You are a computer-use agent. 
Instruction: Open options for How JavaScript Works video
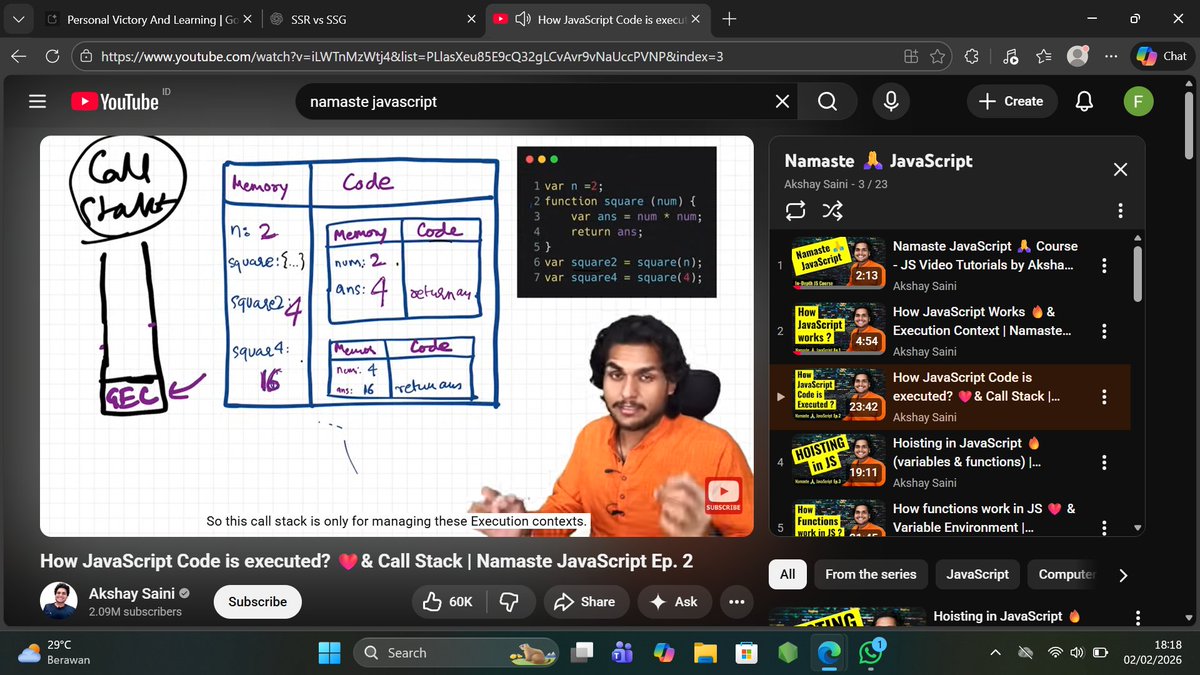click(1104, 331)
